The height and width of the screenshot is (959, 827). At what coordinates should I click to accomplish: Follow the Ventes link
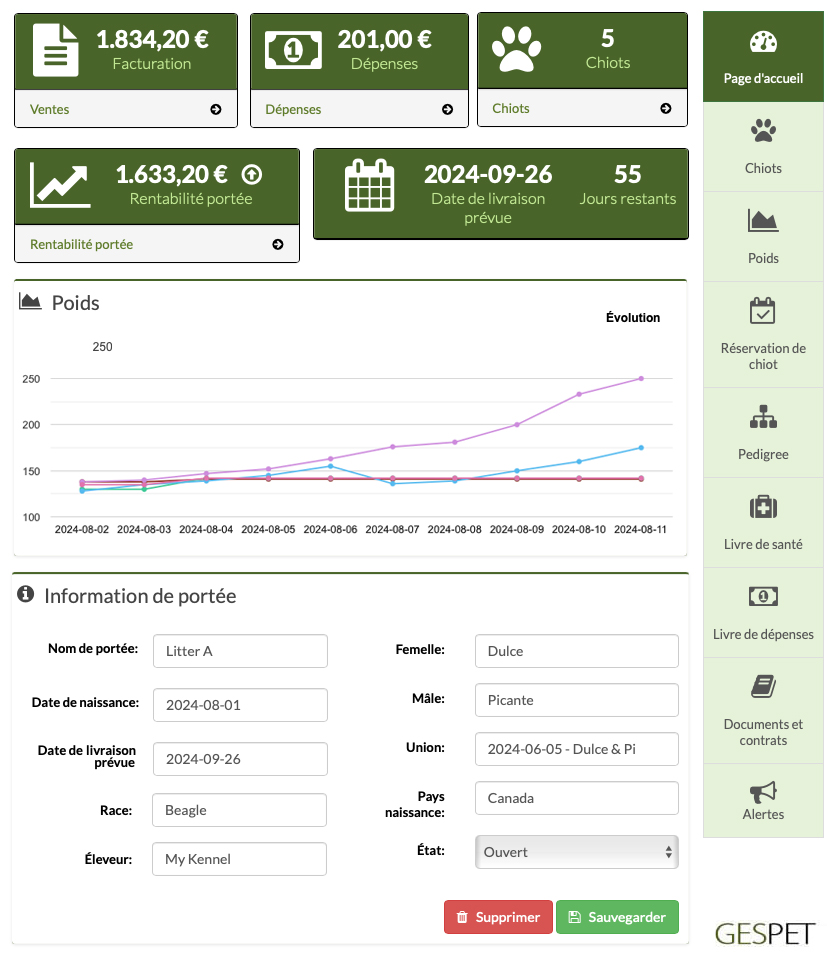pyautogui.click(x=50, y=109)
